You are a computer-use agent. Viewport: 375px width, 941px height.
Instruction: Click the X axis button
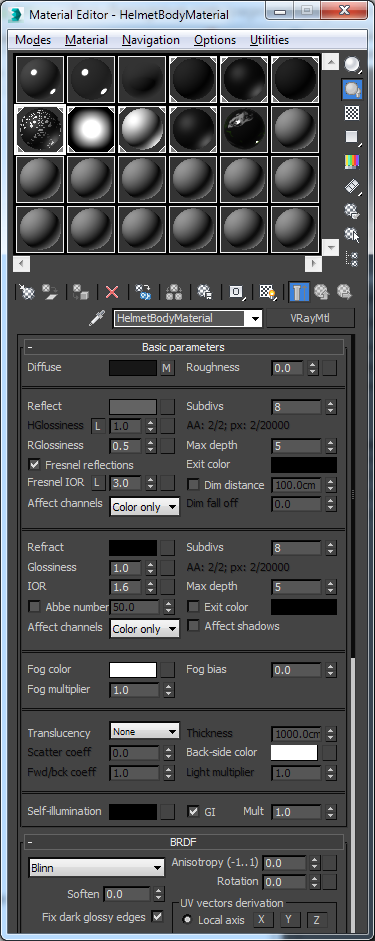pyautogui.click(x=262, y=919)
